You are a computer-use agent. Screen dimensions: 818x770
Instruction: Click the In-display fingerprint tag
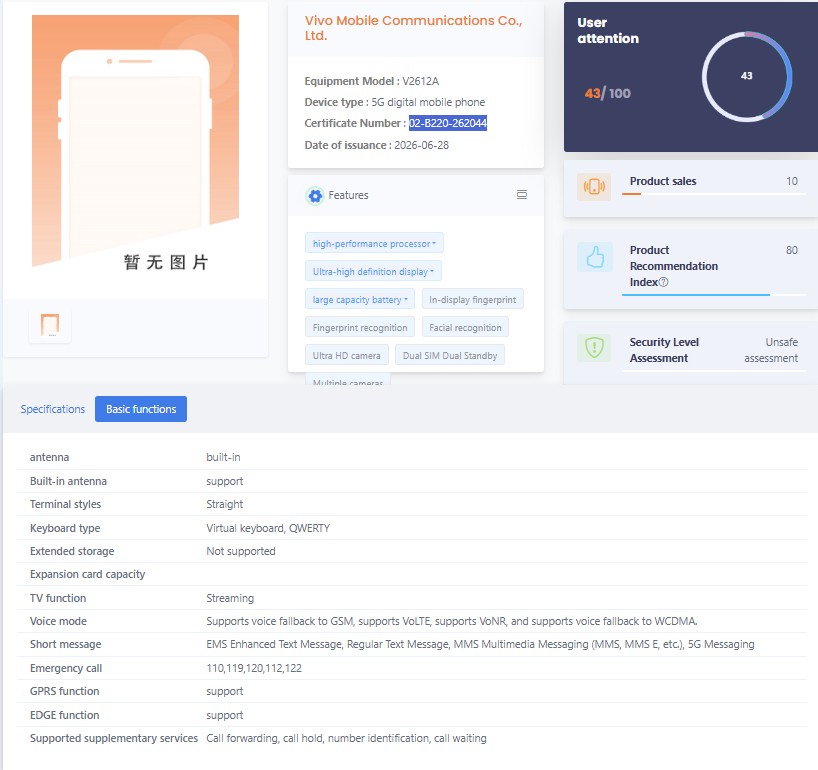[472, 299]
